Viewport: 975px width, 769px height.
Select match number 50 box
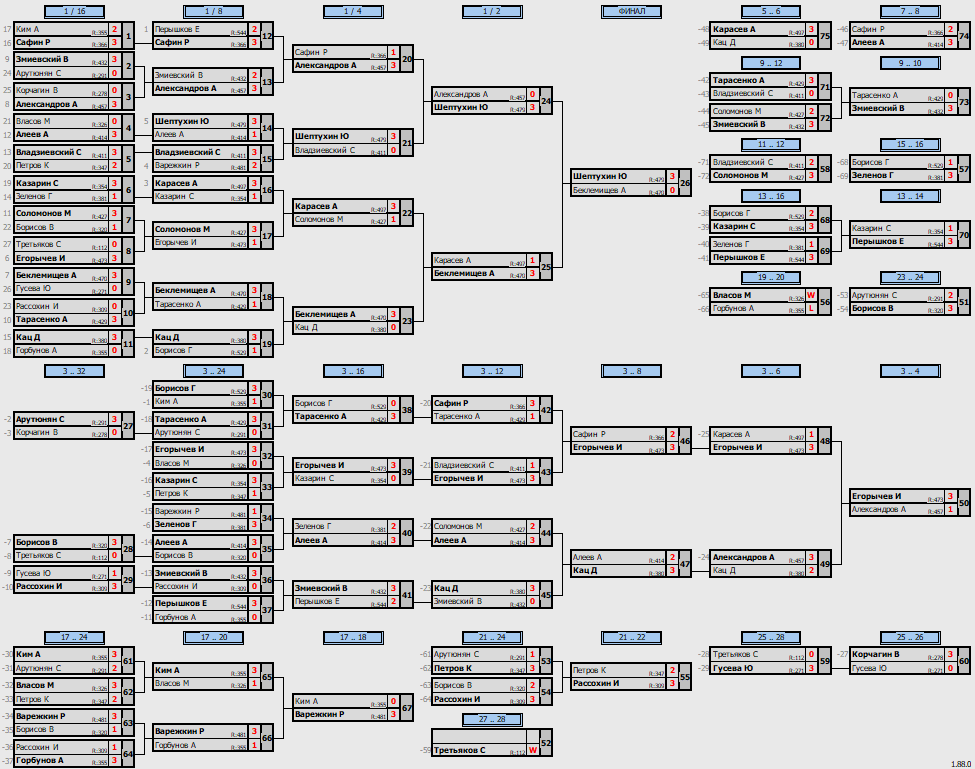(963, 502)
